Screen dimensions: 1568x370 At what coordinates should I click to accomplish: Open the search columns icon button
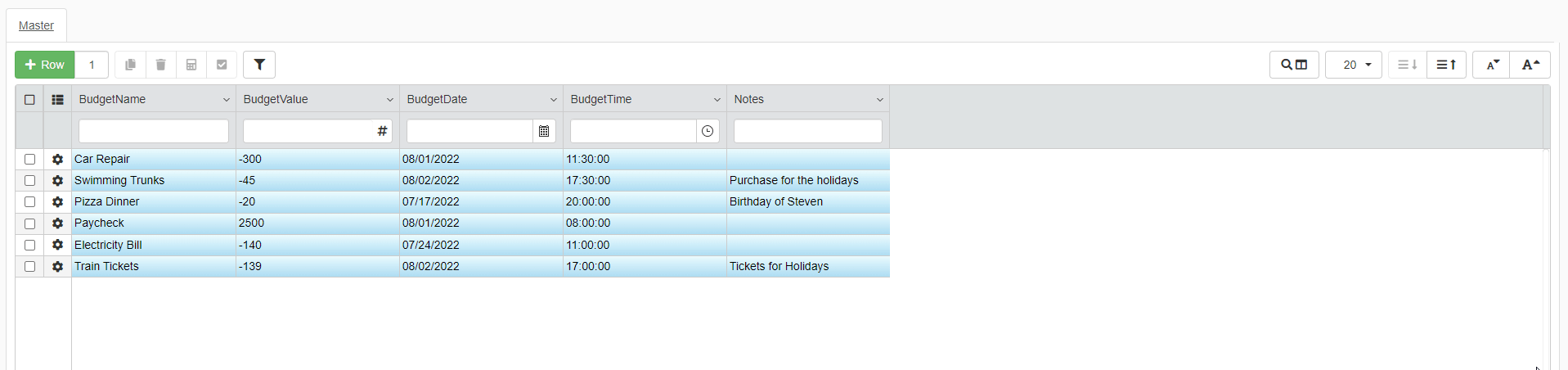[1293, 65]
